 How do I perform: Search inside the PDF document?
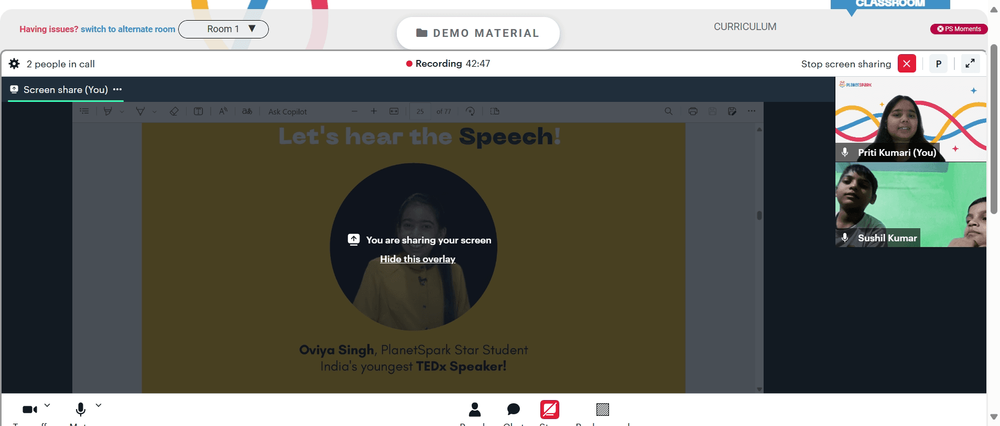[668, 111]
